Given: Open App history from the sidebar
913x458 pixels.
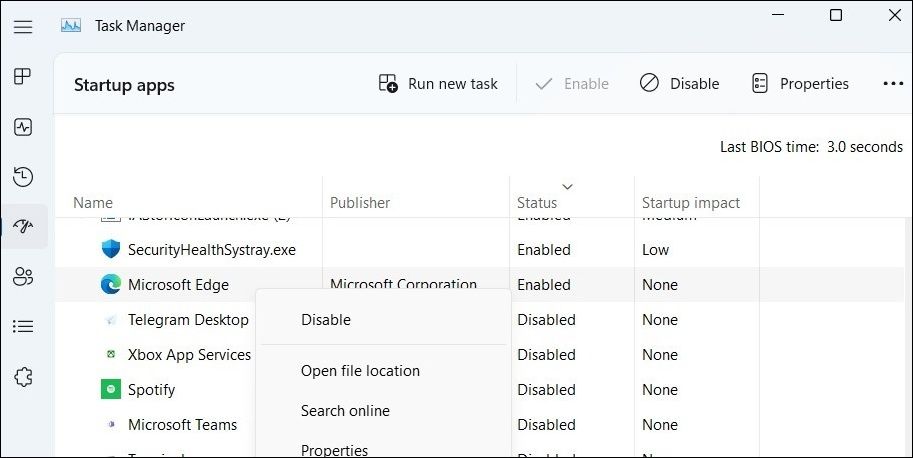Looking at the screenshot, I should tap(23, 177).
